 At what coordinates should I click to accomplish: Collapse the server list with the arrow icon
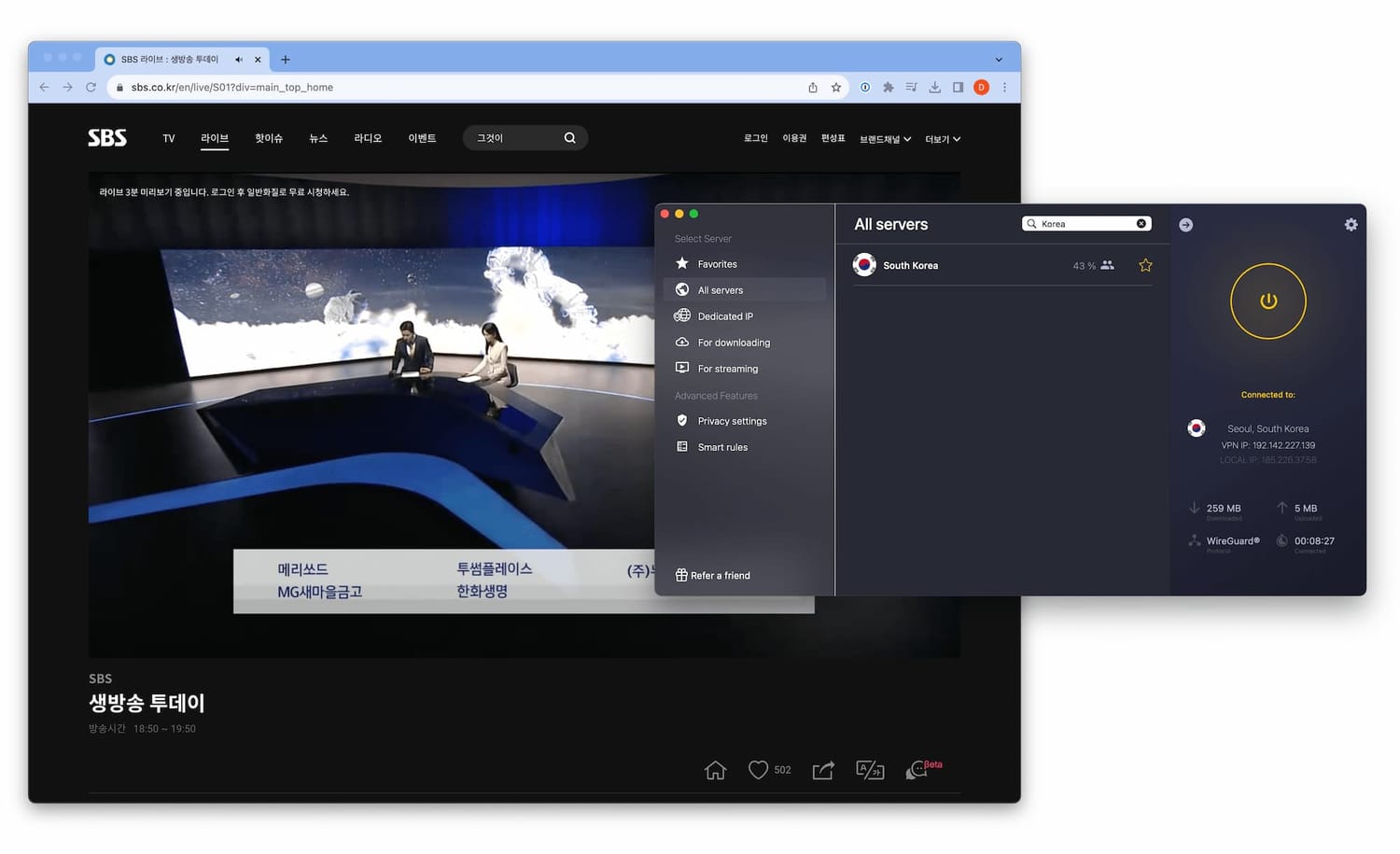coord(1185,225)
